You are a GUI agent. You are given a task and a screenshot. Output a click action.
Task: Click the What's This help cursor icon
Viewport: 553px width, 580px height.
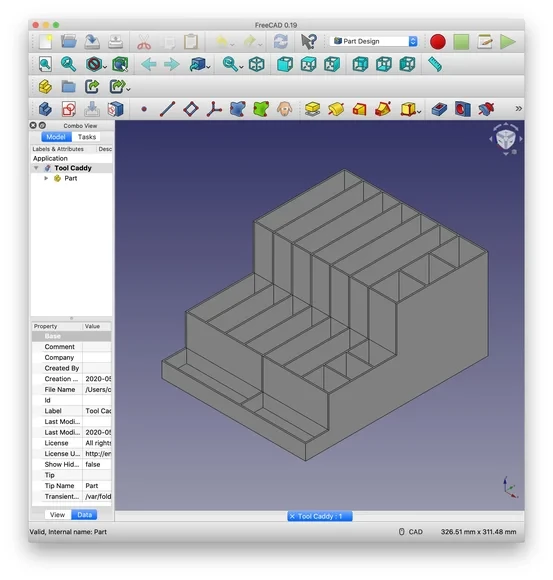(x=308, y=42)
